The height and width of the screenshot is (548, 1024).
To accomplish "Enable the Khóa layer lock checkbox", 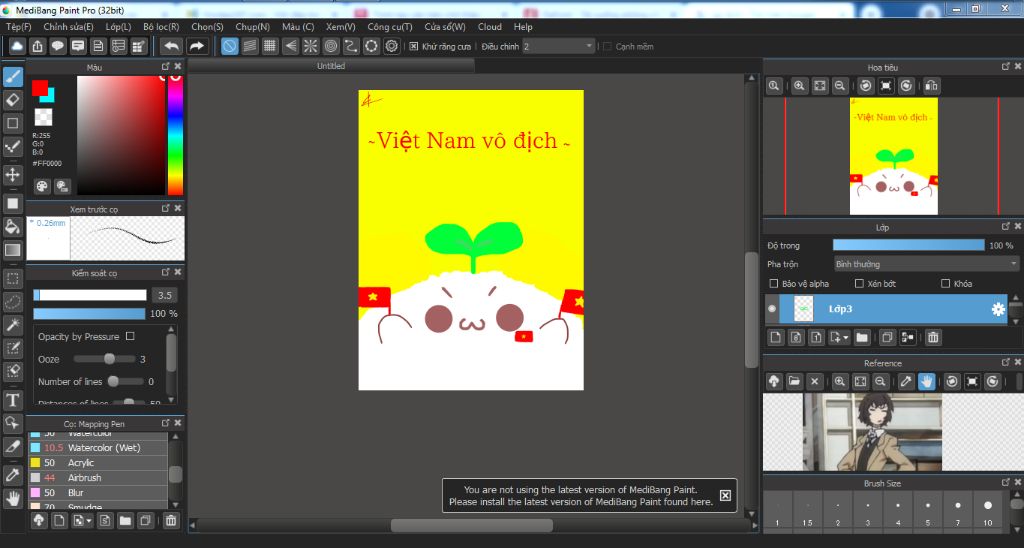I will (945, 283).
